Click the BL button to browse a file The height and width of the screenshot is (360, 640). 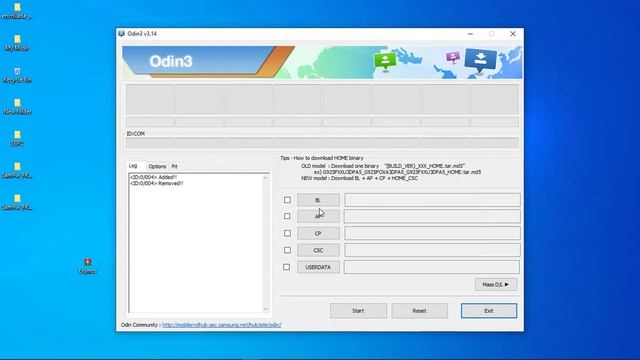pos(318,200)
